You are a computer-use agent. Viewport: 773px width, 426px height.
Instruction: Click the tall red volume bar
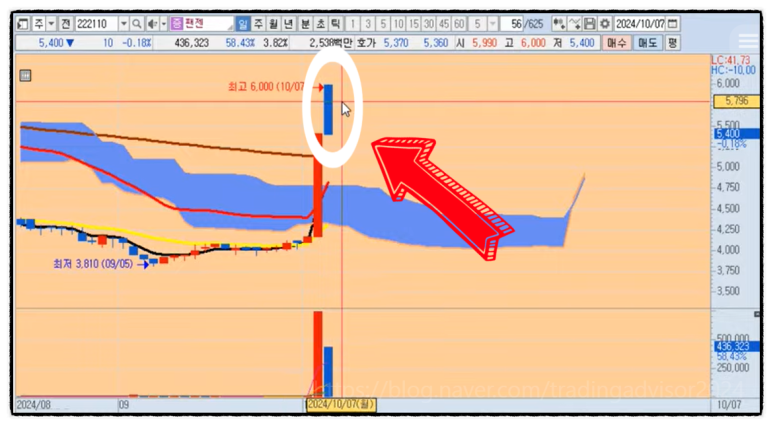click(318, 353)
